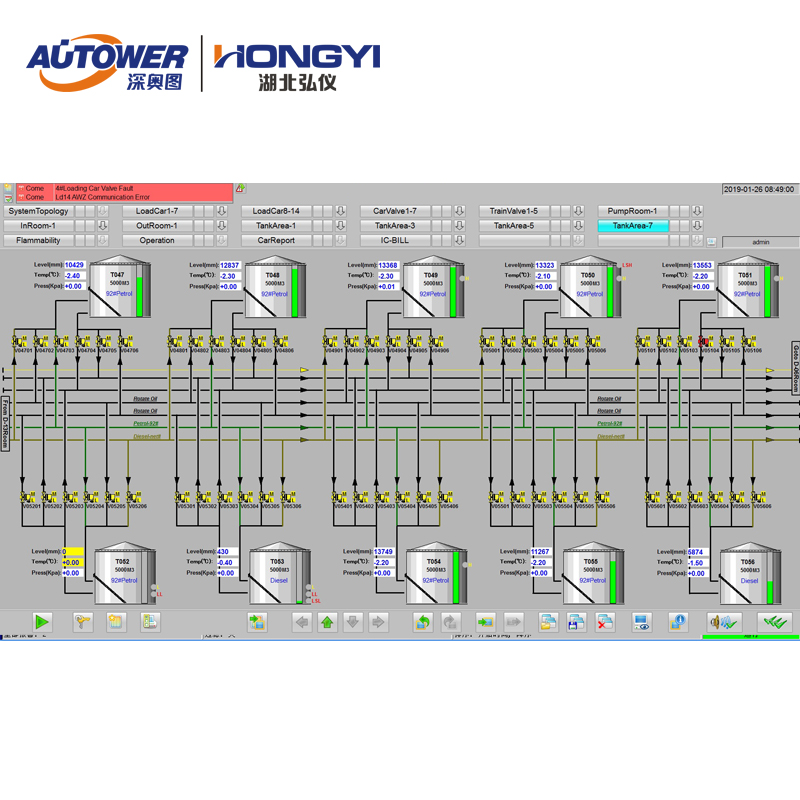
Task: Open the IC-BILL screen button
Action: point(395,240)
